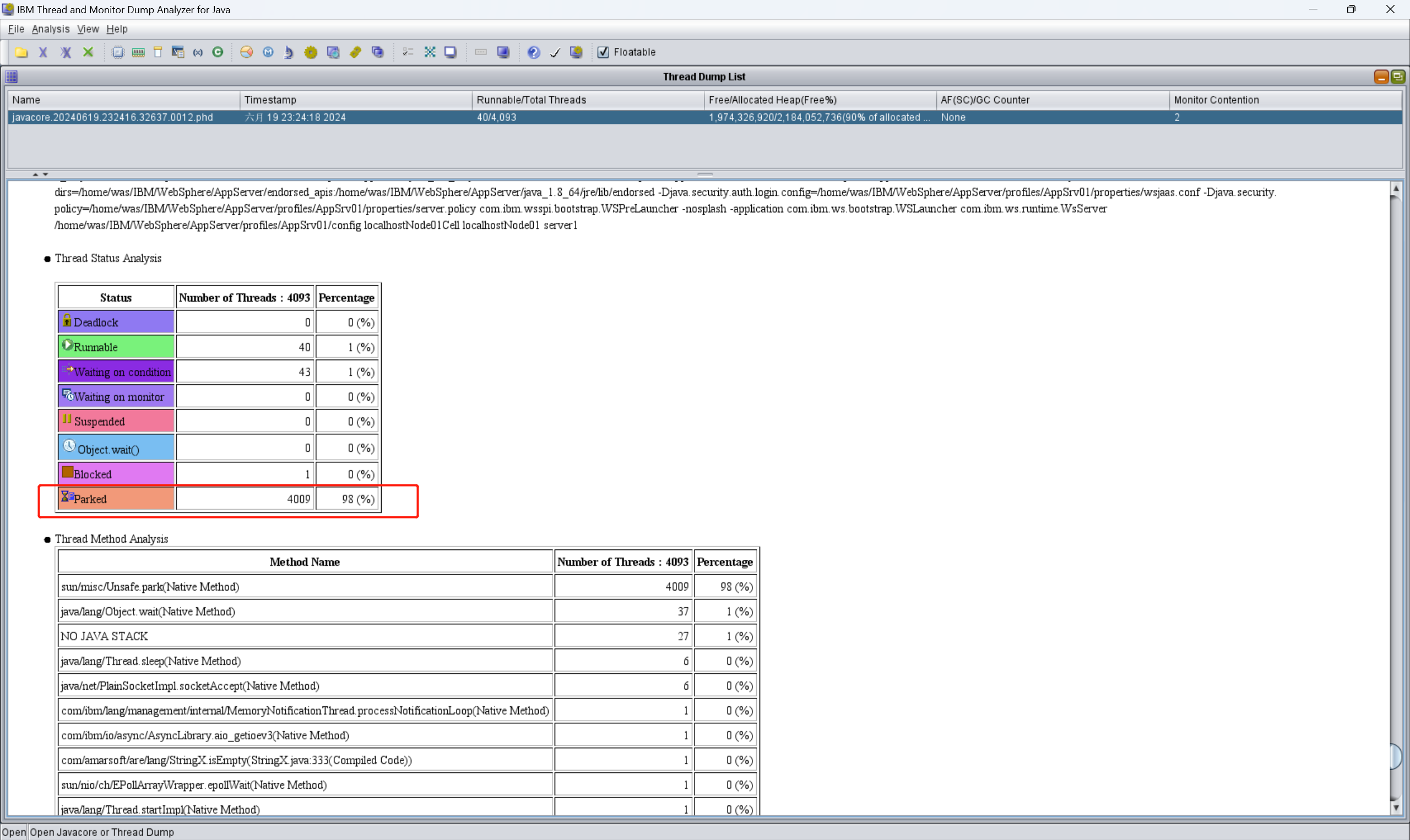Click the Monitor Contention column header
This screenshot has width=1410, height=840.
pyautogui.click(x=1286, y=100)
